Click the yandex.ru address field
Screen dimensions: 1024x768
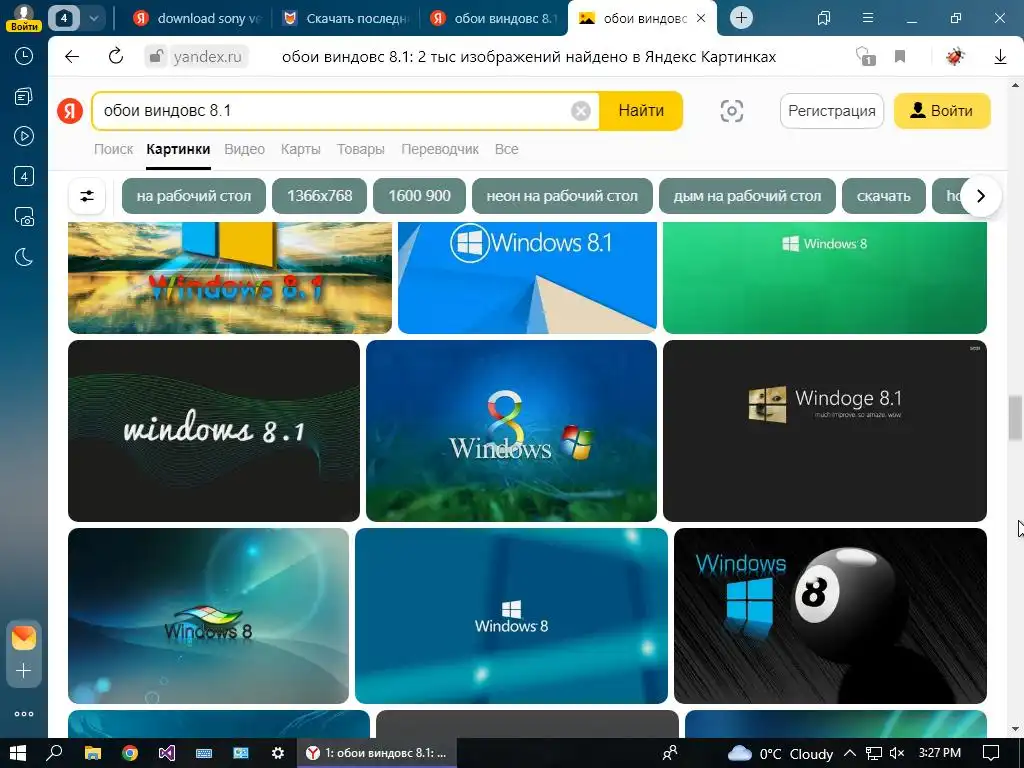[208, 57]
